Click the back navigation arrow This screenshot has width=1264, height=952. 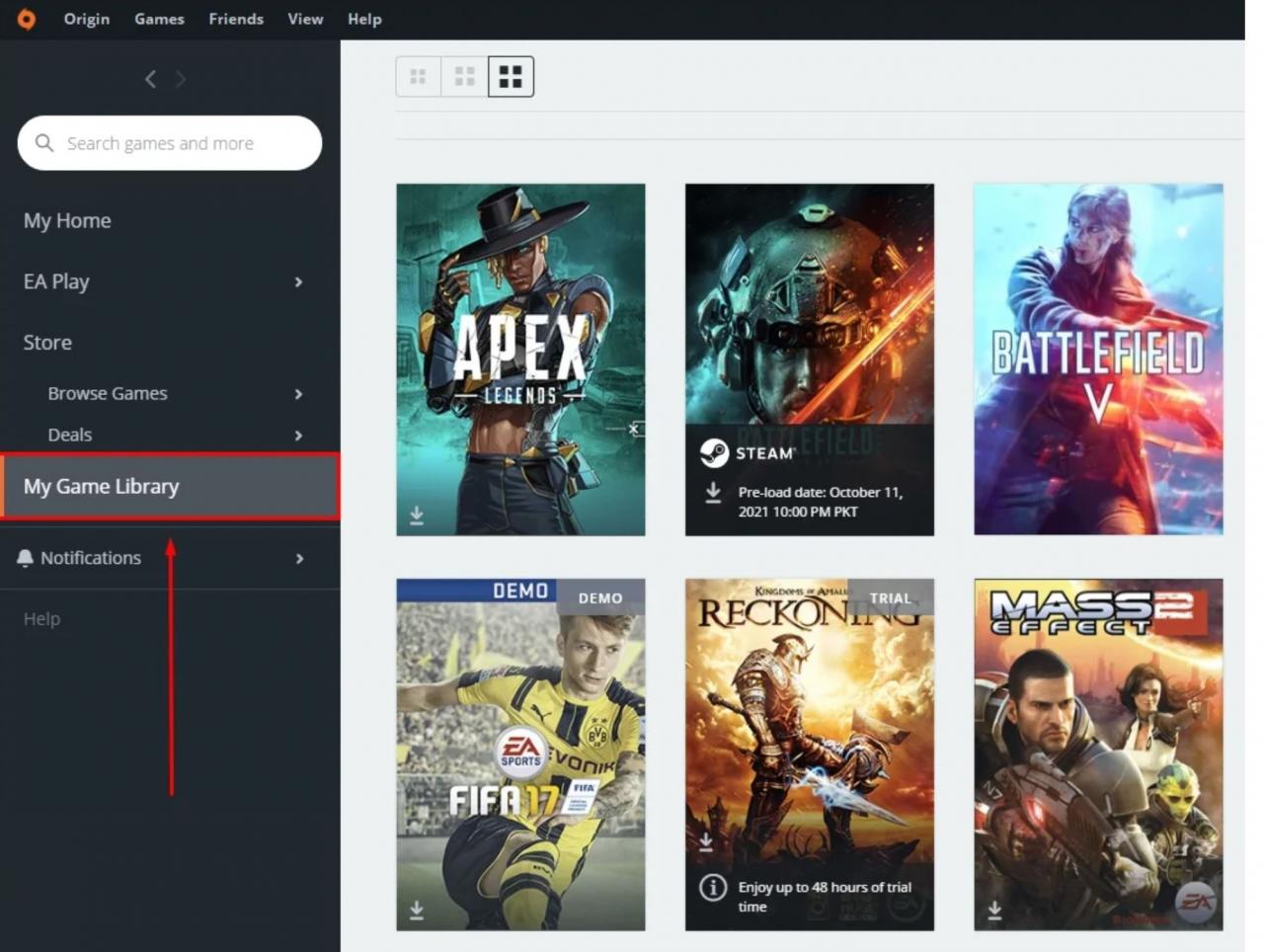click(x=150, y=79)
